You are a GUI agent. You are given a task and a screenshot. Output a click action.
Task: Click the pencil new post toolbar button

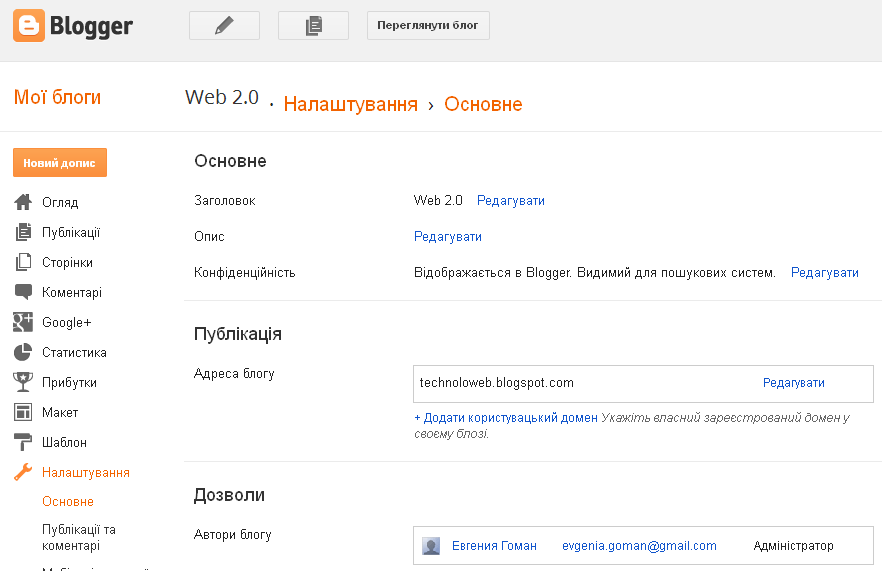[x=224, y=25]
